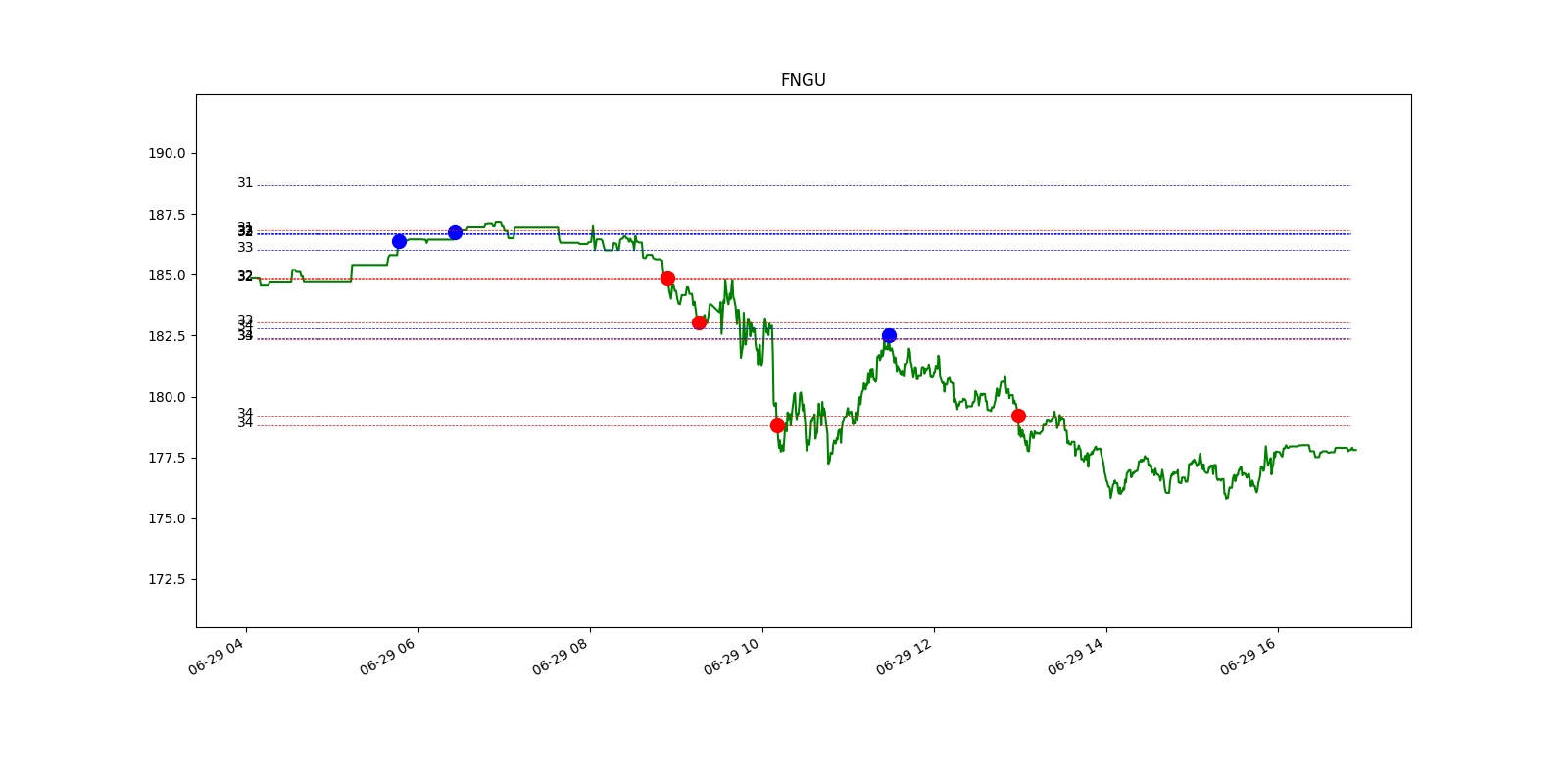1568x784 pixels.
Task: Click the red marker near 183 level
Action: coord(699,322)
